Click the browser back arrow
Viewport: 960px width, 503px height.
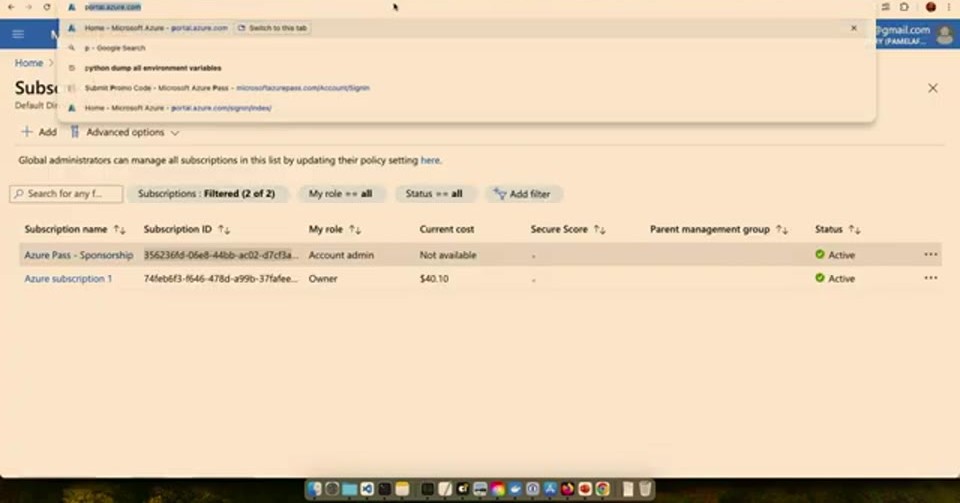[11, 7]
